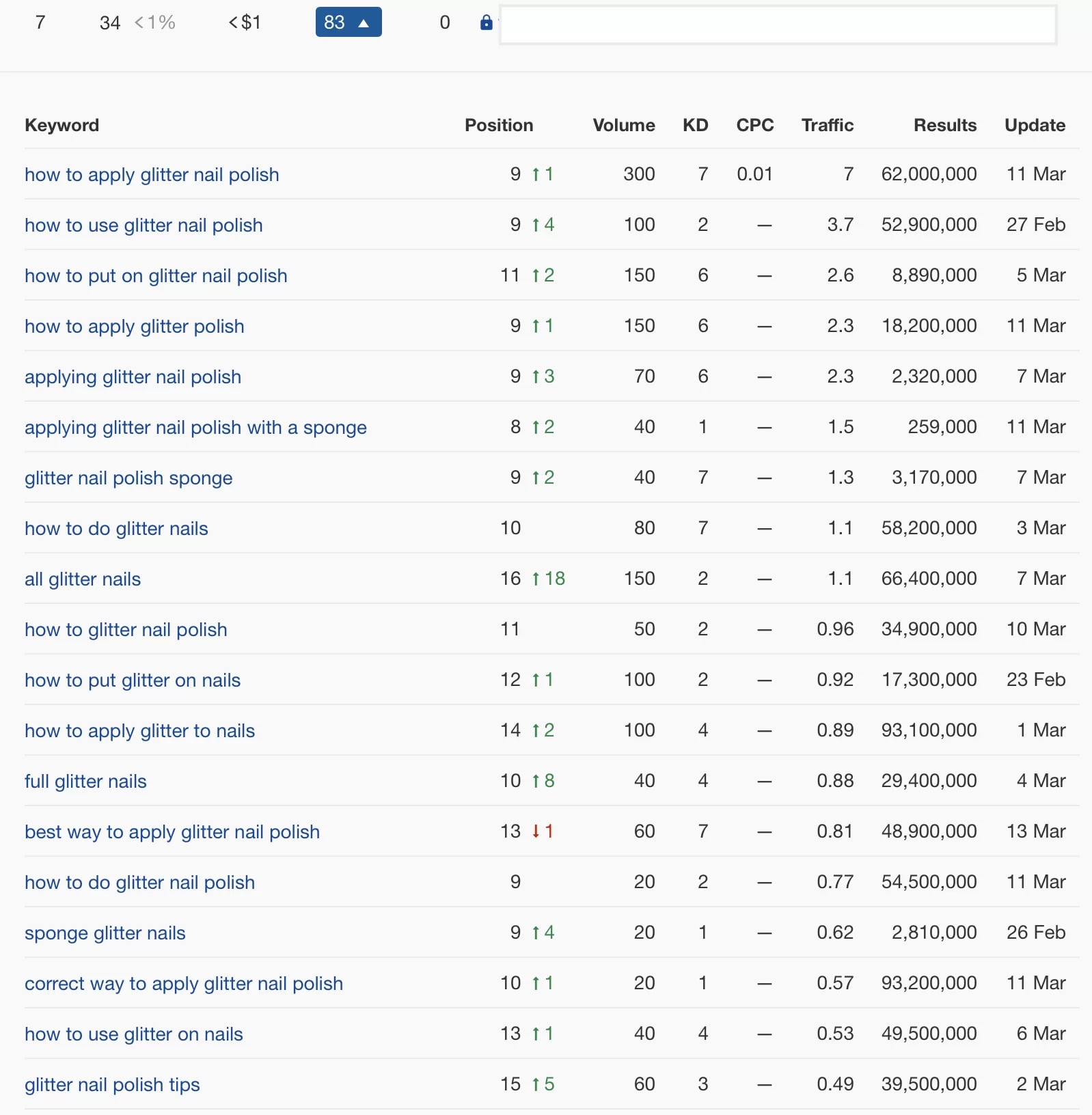Click the Results column header
Screen dimensions: 1092x1115
click(944, 125)
